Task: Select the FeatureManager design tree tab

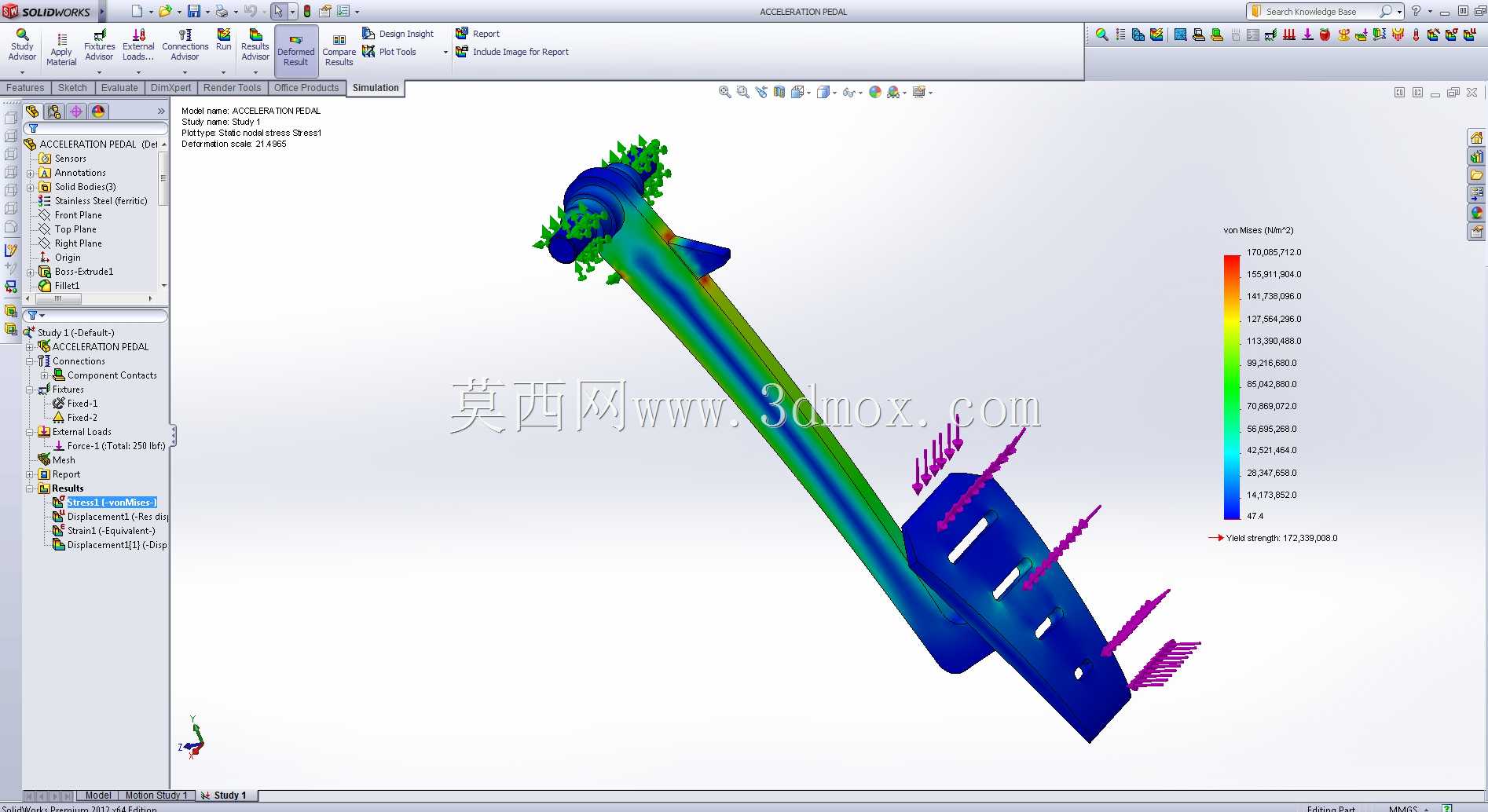Action: 32,112
